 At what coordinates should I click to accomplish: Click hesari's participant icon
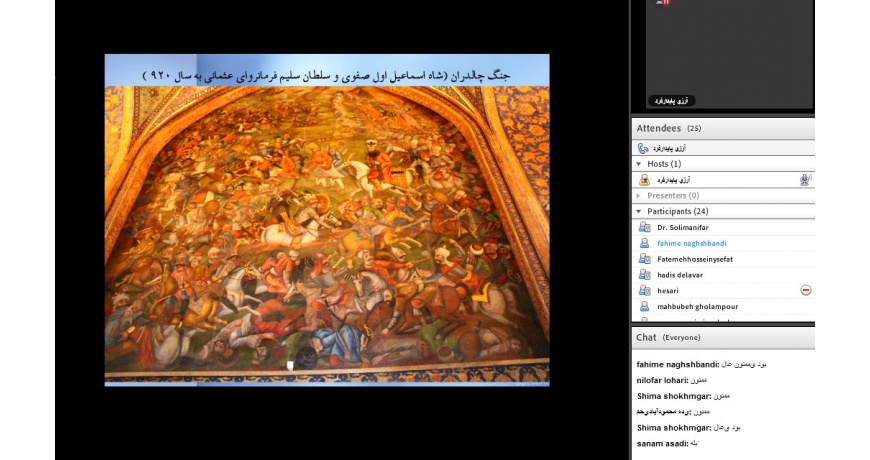(x=644, y=290)
